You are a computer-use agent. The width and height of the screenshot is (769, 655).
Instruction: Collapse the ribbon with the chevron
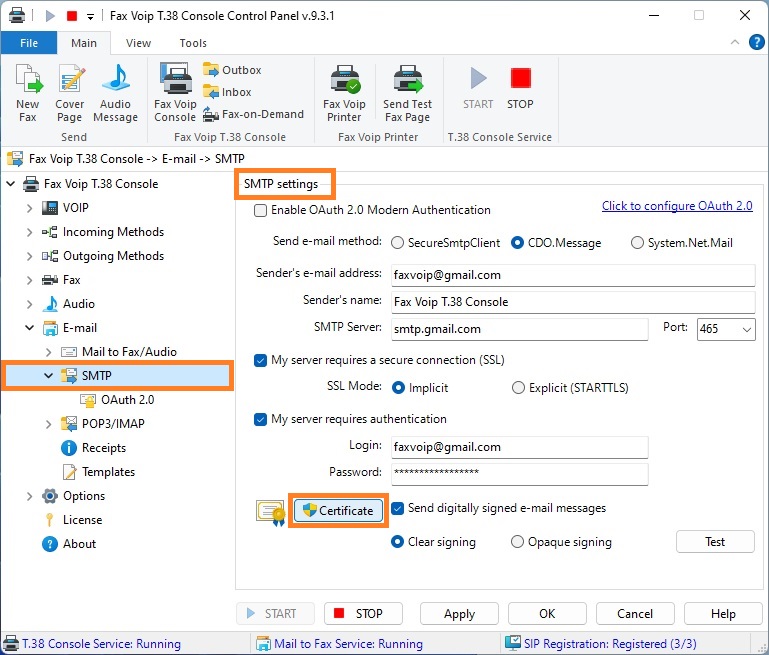(735, 42)
